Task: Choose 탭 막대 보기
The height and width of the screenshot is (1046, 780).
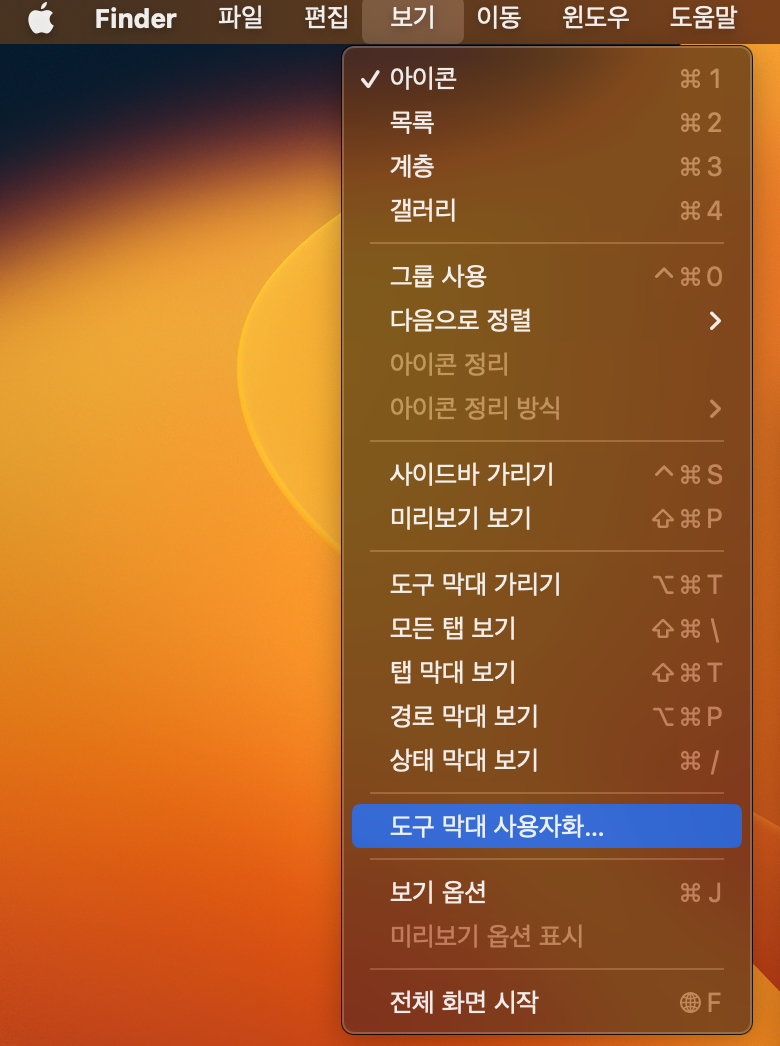Action: pyautogui.click(x=546, y=672)
